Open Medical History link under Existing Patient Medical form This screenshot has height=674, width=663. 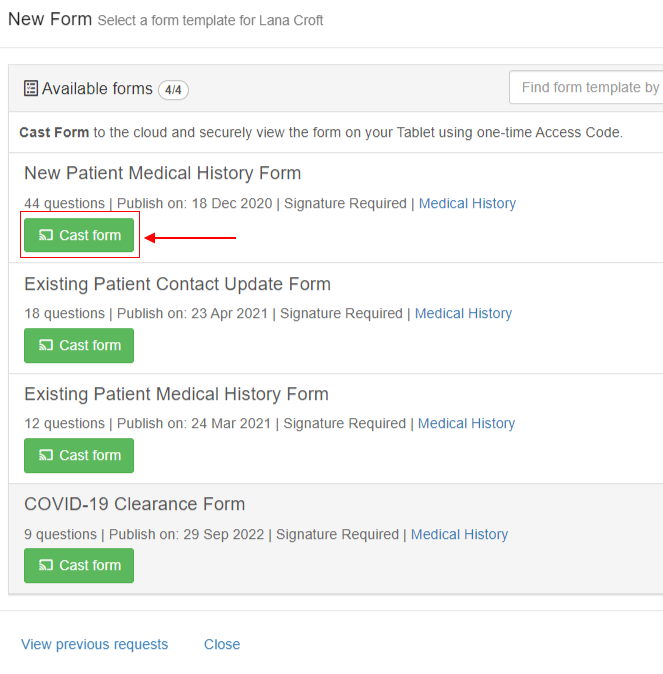click(467, 423)
